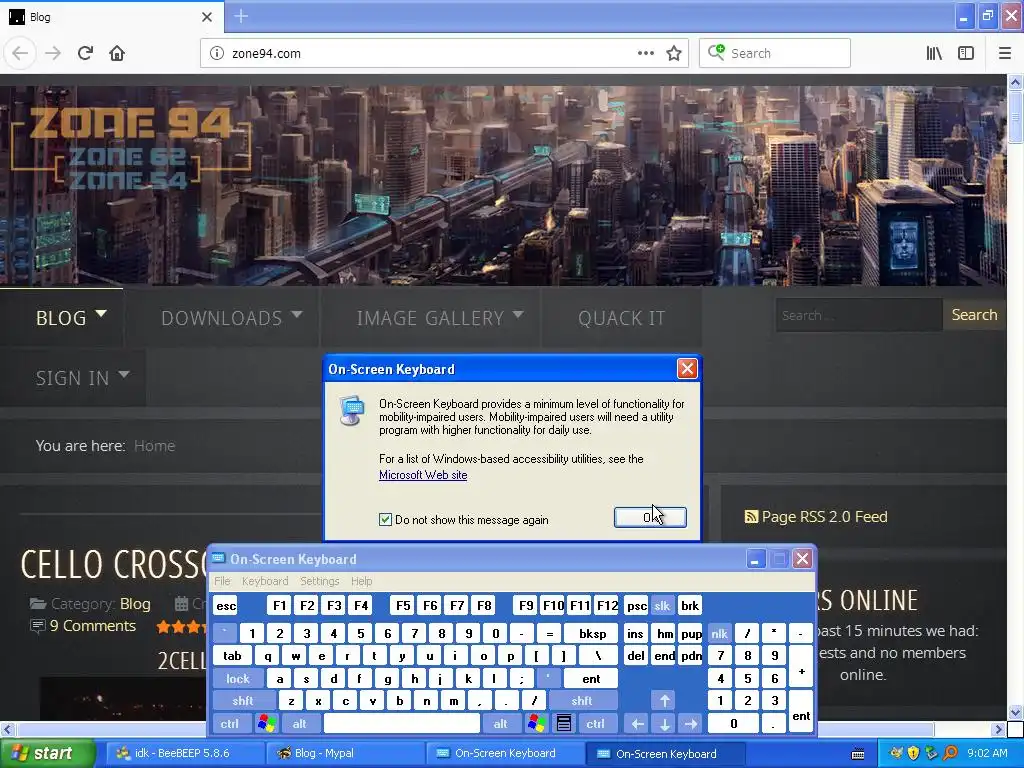
Task: Click the up arrow key on On-Screen Keyboard
Action: (664, 701)
